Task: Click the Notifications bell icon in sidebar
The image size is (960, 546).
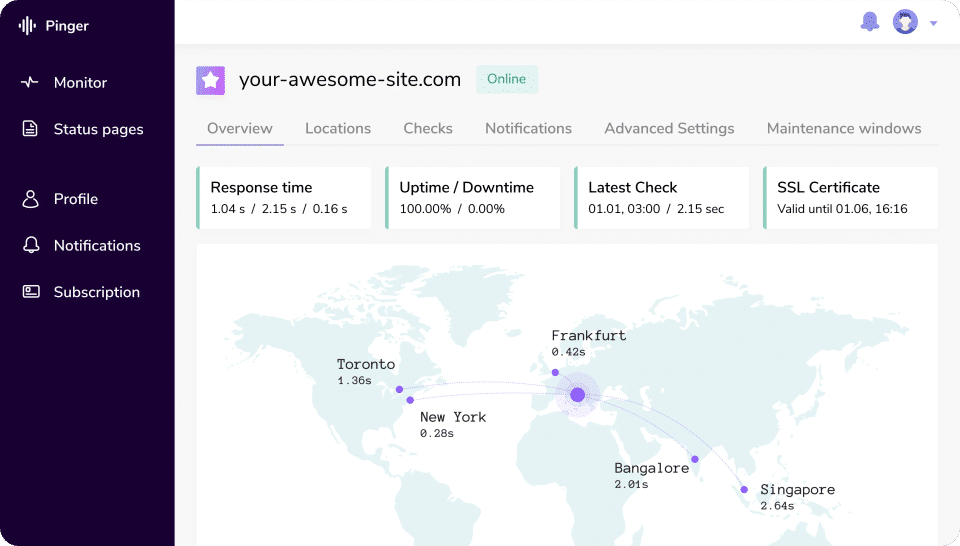Action: coord(31,245)
